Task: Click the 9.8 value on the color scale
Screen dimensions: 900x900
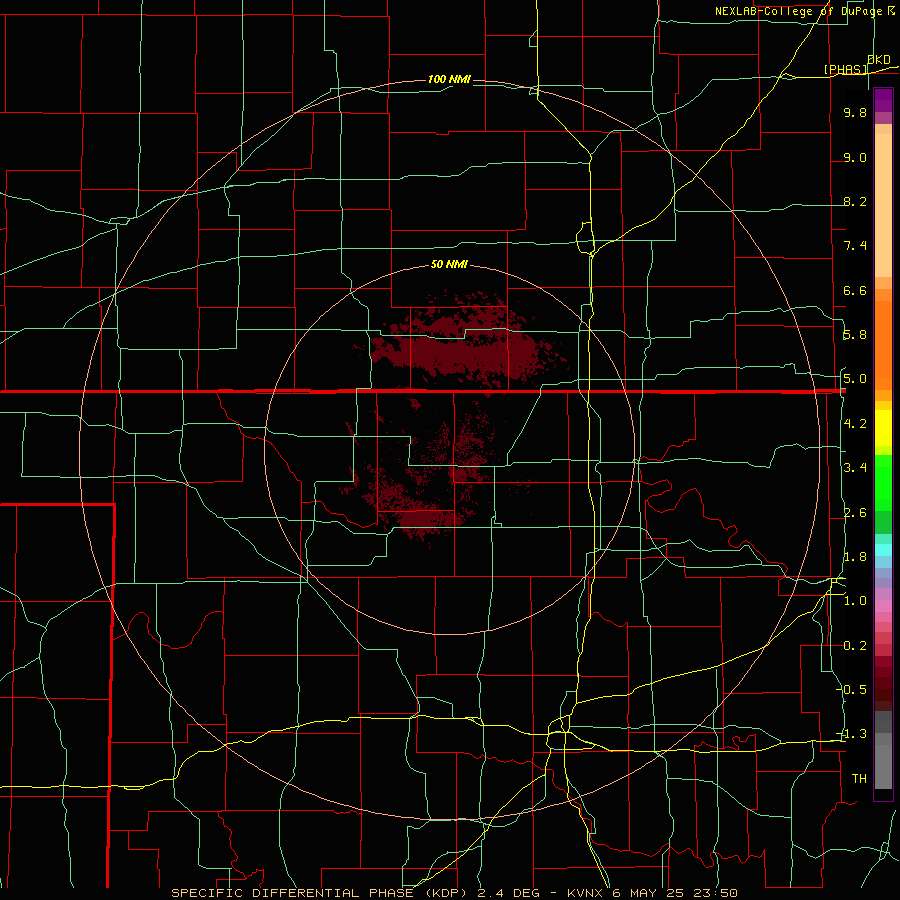Action: coord(855,112)
